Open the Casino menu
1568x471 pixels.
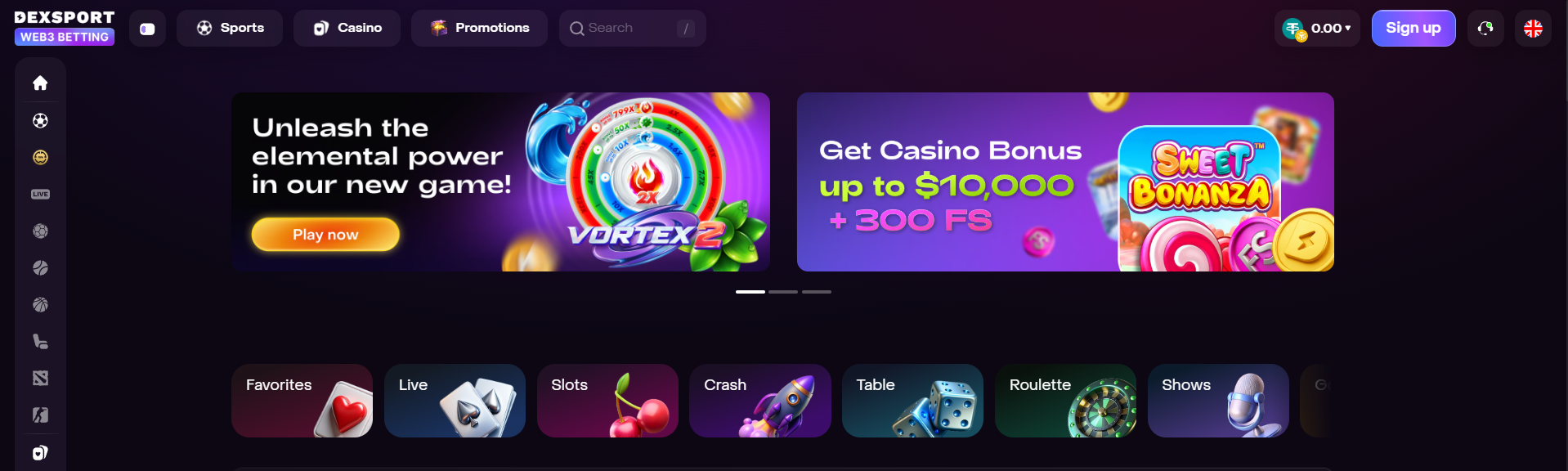tap(347, 28)
